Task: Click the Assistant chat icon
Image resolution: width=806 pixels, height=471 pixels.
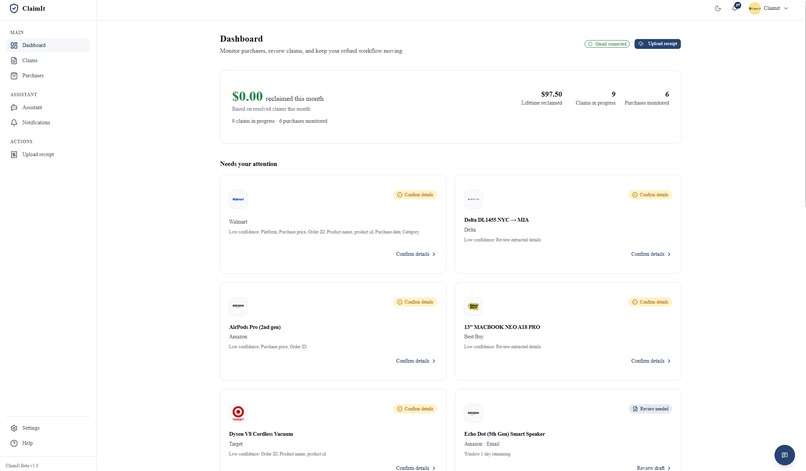Action: pos(14,107)
